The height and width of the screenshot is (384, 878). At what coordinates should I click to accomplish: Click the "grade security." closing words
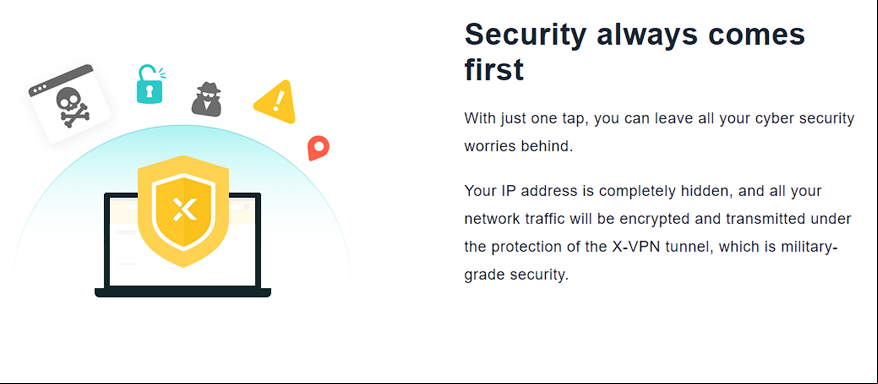point(516,275)
